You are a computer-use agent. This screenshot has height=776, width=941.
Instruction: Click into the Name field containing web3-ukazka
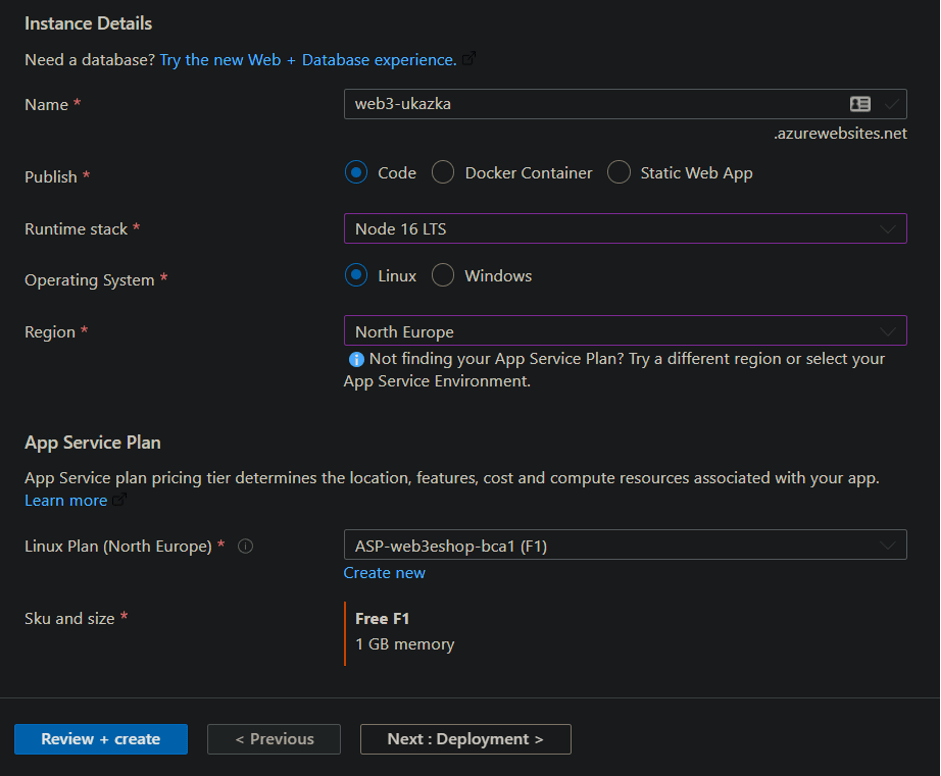[590, 104]
